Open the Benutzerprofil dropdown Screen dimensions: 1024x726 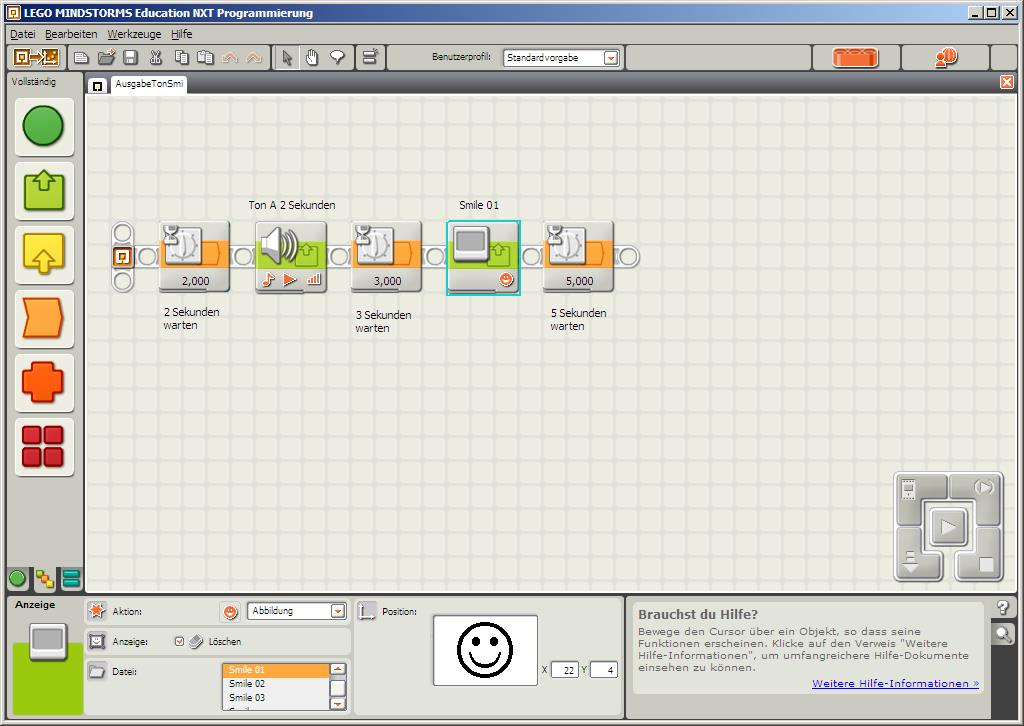[x=610, y=58]
